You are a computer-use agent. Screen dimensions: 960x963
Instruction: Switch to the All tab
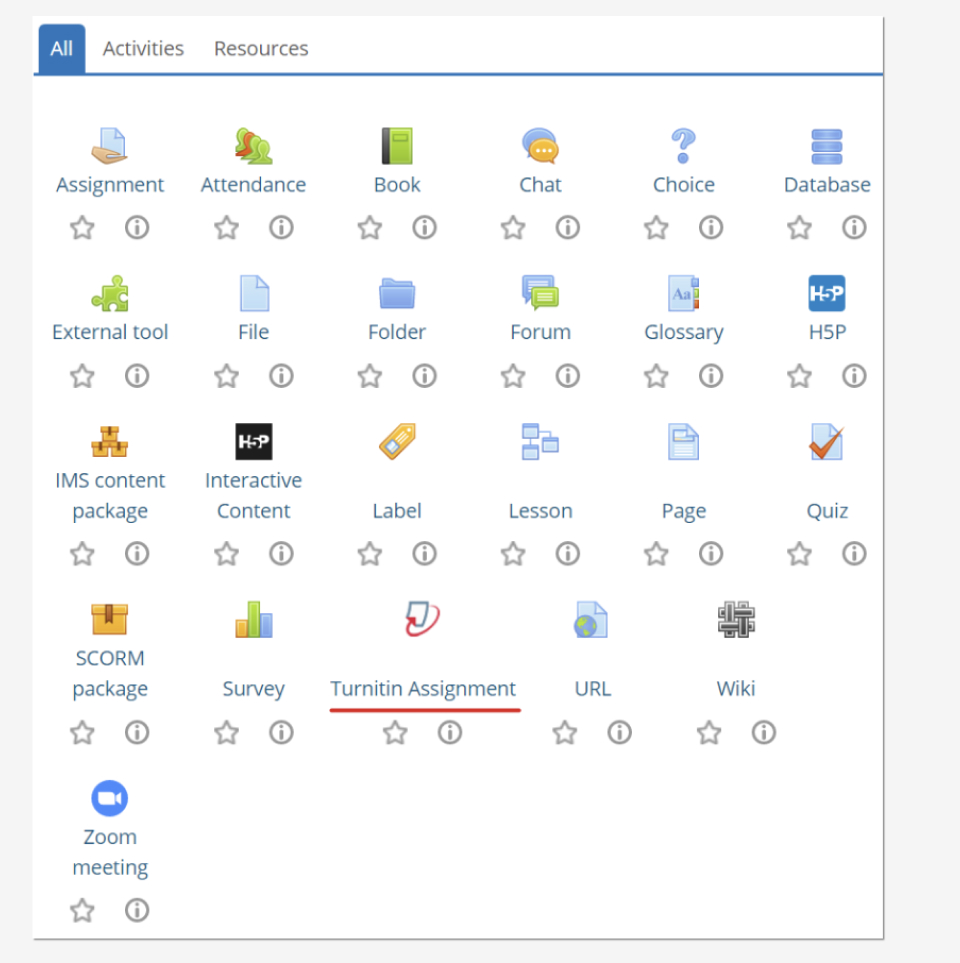pyautogui.click(x=61, y=49)
